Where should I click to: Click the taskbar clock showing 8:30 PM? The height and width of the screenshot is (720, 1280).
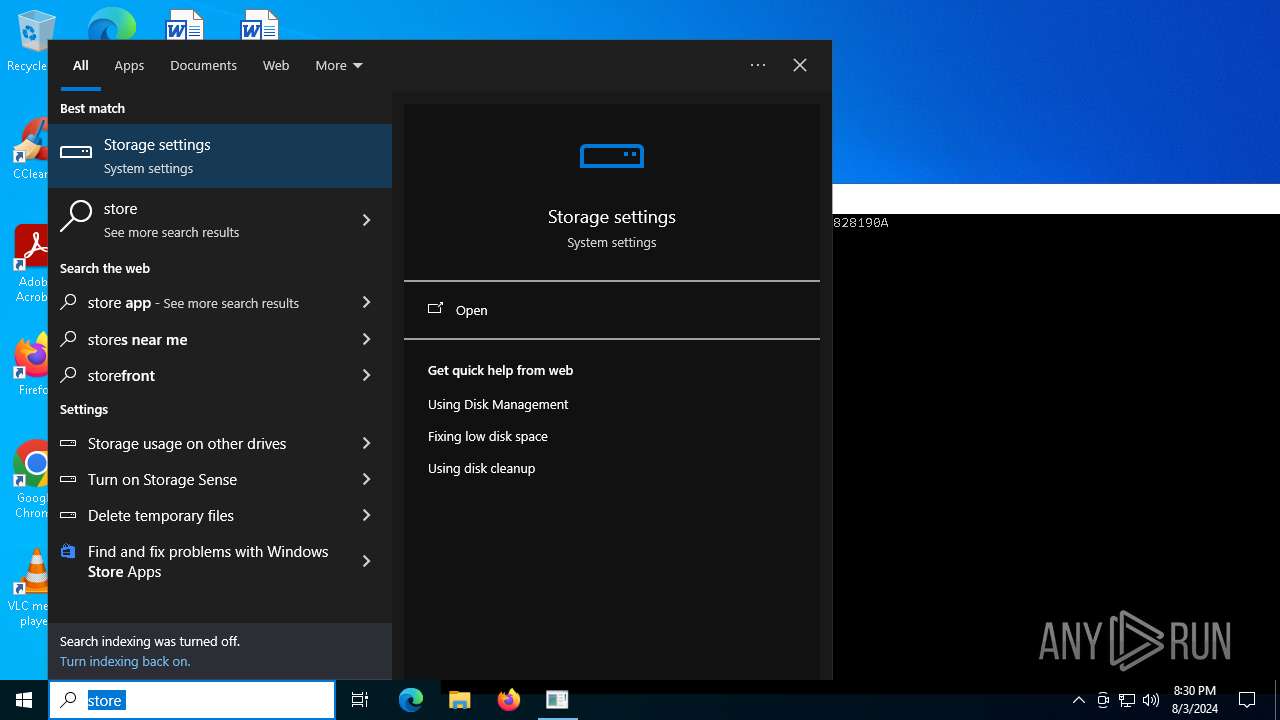point(1195,700)
